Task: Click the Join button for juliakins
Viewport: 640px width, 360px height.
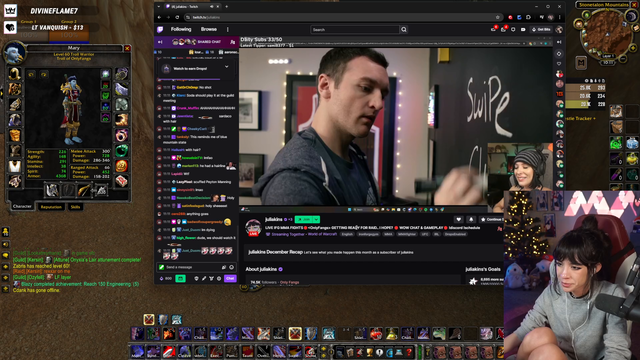Action: [x=303, y=219]
